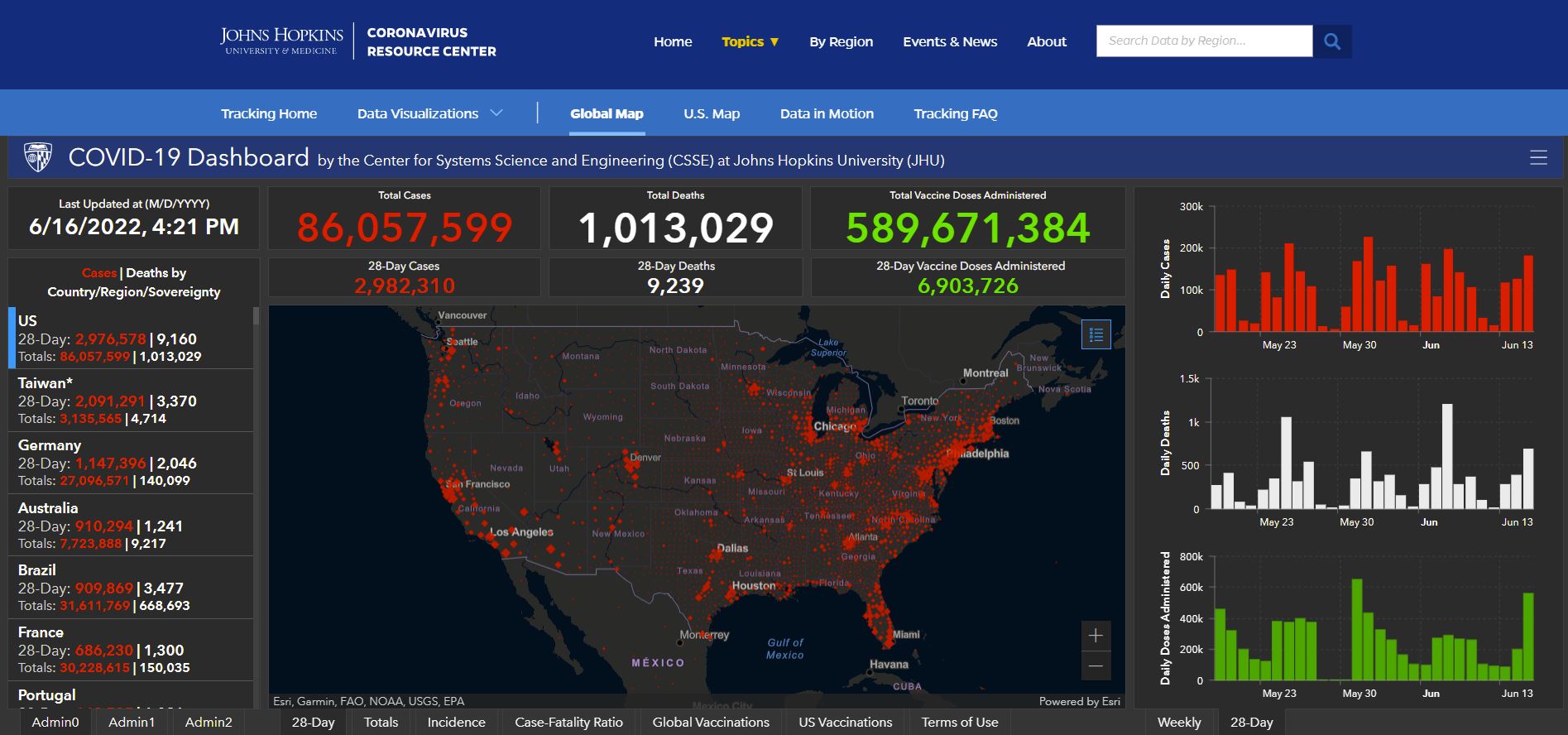Select US in the country list
Screen dimensions: 1568x735
pos(131,338)
